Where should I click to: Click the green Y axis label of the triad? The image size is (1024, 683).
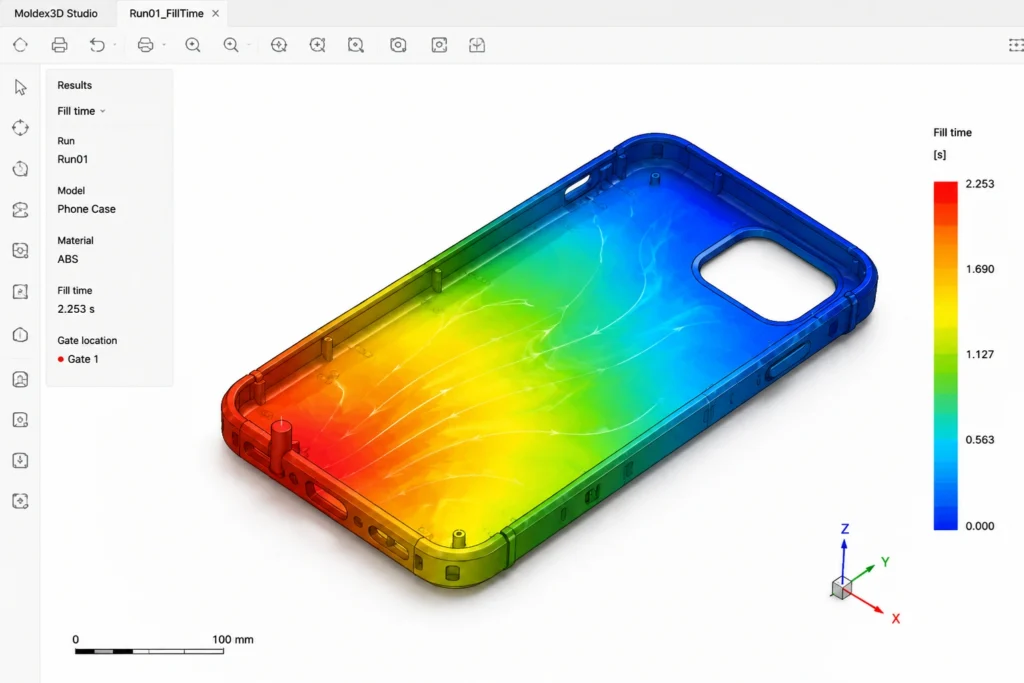(x=886, y=562)
